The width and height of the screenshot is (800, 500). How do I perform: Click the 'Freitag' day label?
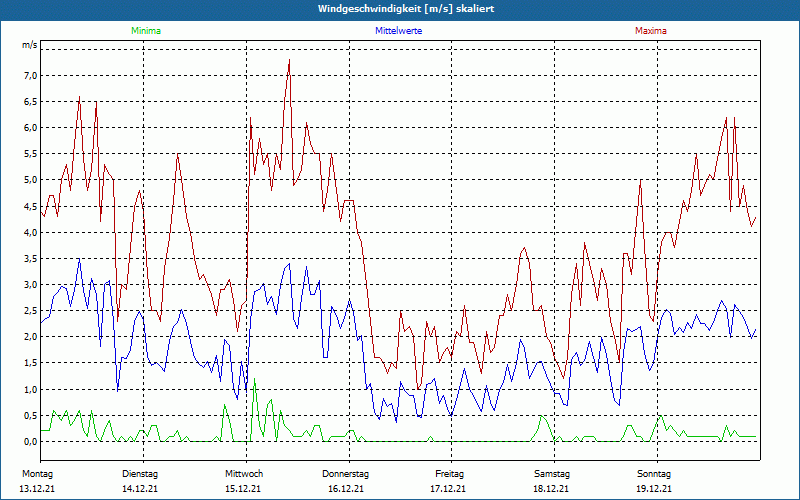tap(449, 474)
